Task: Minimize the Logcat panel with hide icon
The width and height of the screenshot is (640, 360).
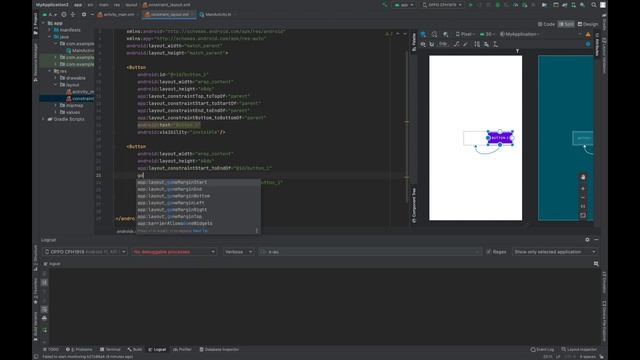Action: 596,240
